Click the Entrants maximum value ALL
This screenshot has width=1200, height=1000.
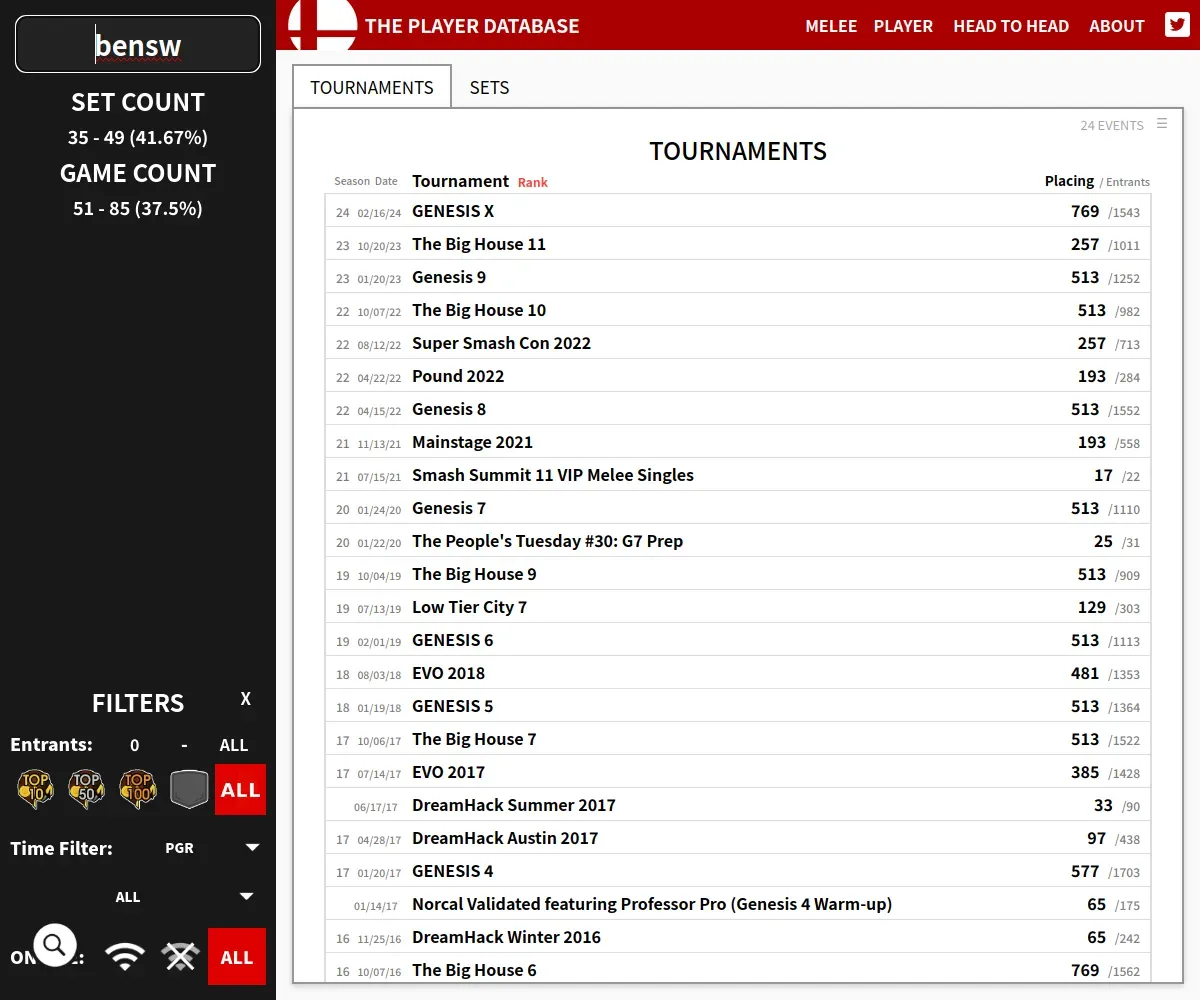pyautogui.click(x=234, y=745)
